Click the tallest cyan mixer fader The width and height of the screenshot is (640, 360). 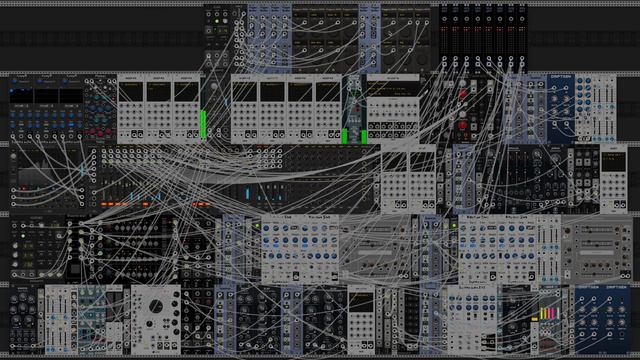click(x=247, y=194)
